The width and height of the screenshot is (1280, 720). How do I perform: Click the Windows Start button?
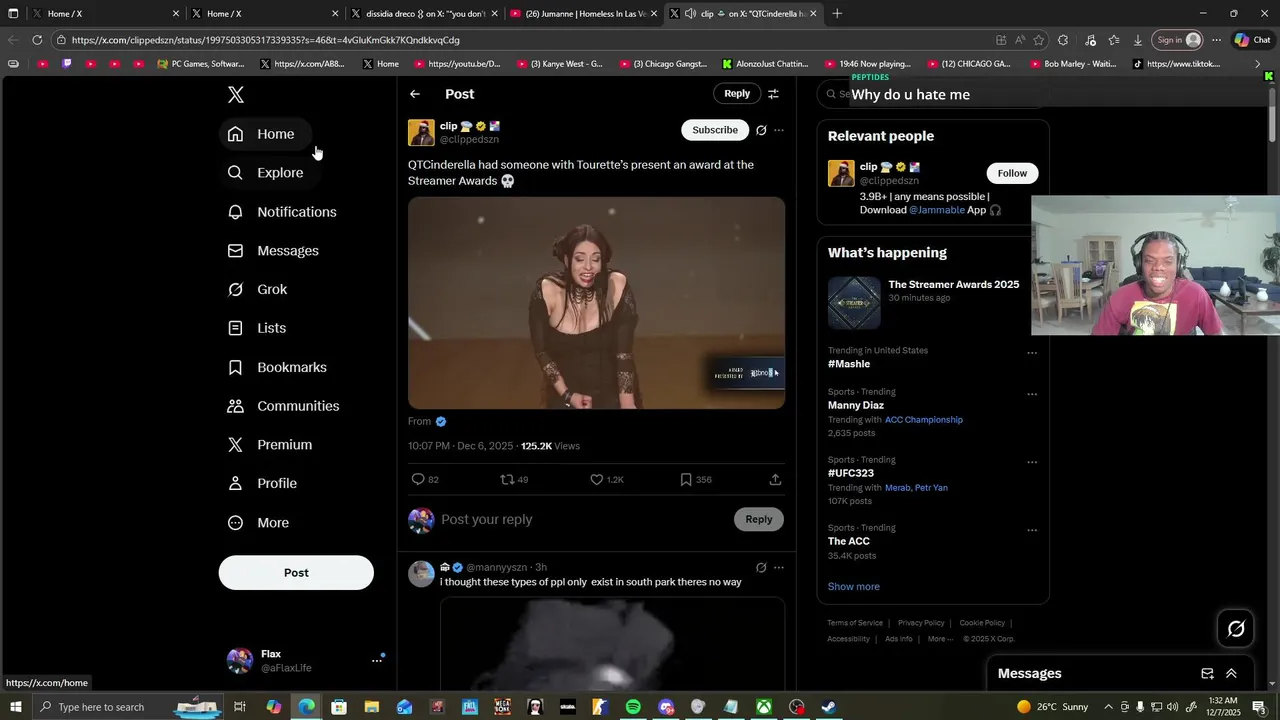pos(15,707)
